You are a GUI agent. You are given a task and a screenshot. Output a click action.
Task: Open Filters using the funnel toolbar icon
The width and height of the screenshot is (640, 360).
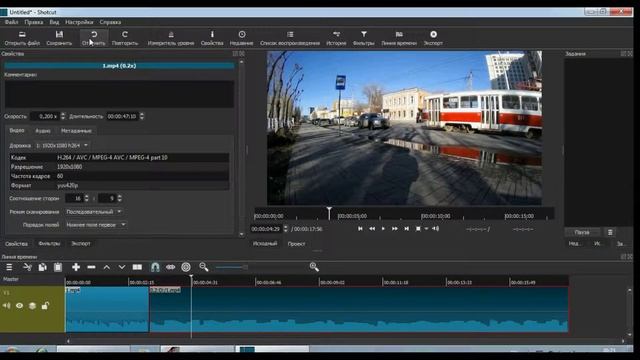tap(364, 35)
